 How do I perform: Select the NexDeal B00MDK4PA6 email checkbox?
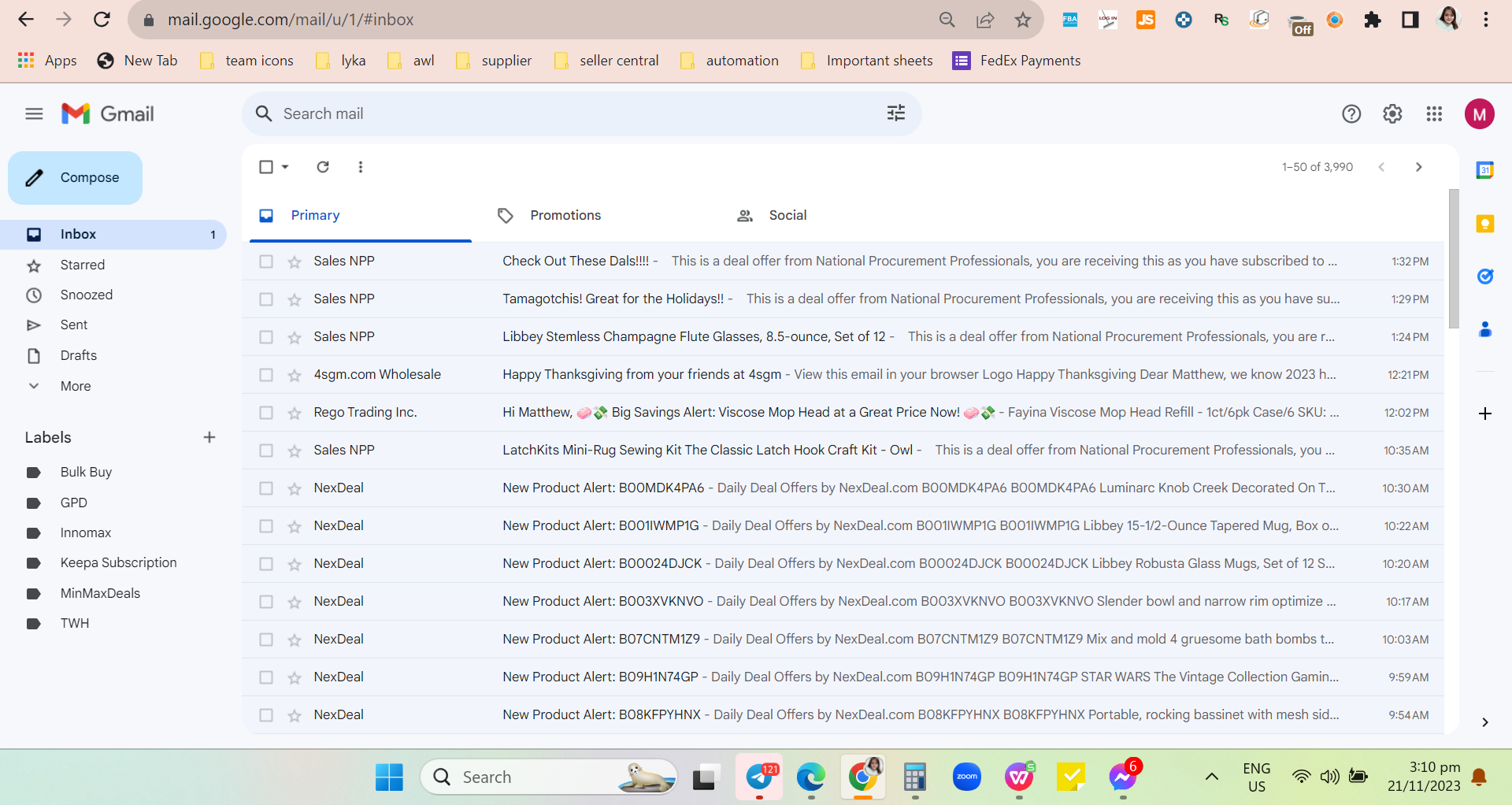click(x=266, y=488)
